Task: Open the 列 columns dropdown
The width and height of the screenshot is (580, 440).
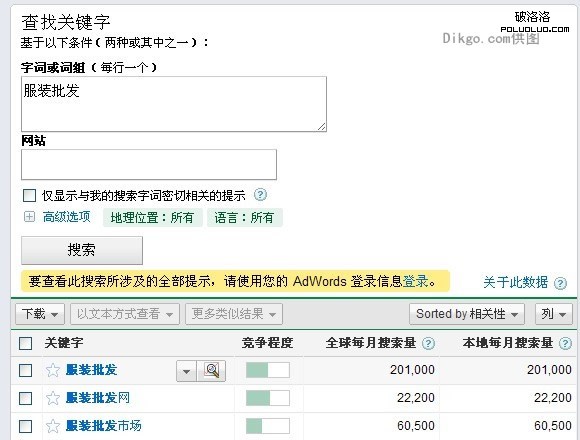Action: pos(554,314)
